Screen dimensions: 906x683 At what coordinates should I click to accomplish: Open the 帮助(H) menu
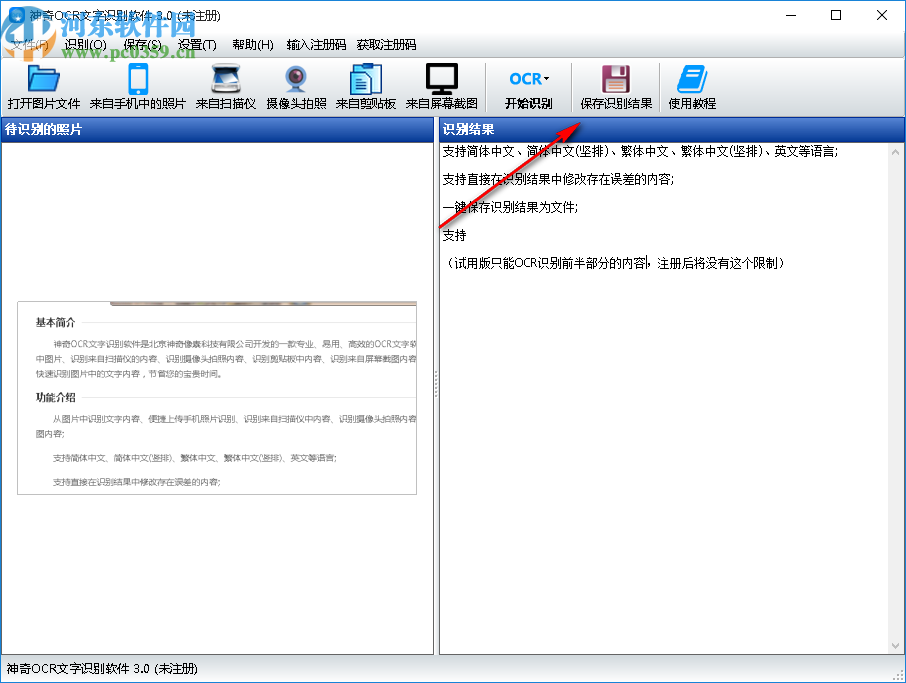(253, 44)
